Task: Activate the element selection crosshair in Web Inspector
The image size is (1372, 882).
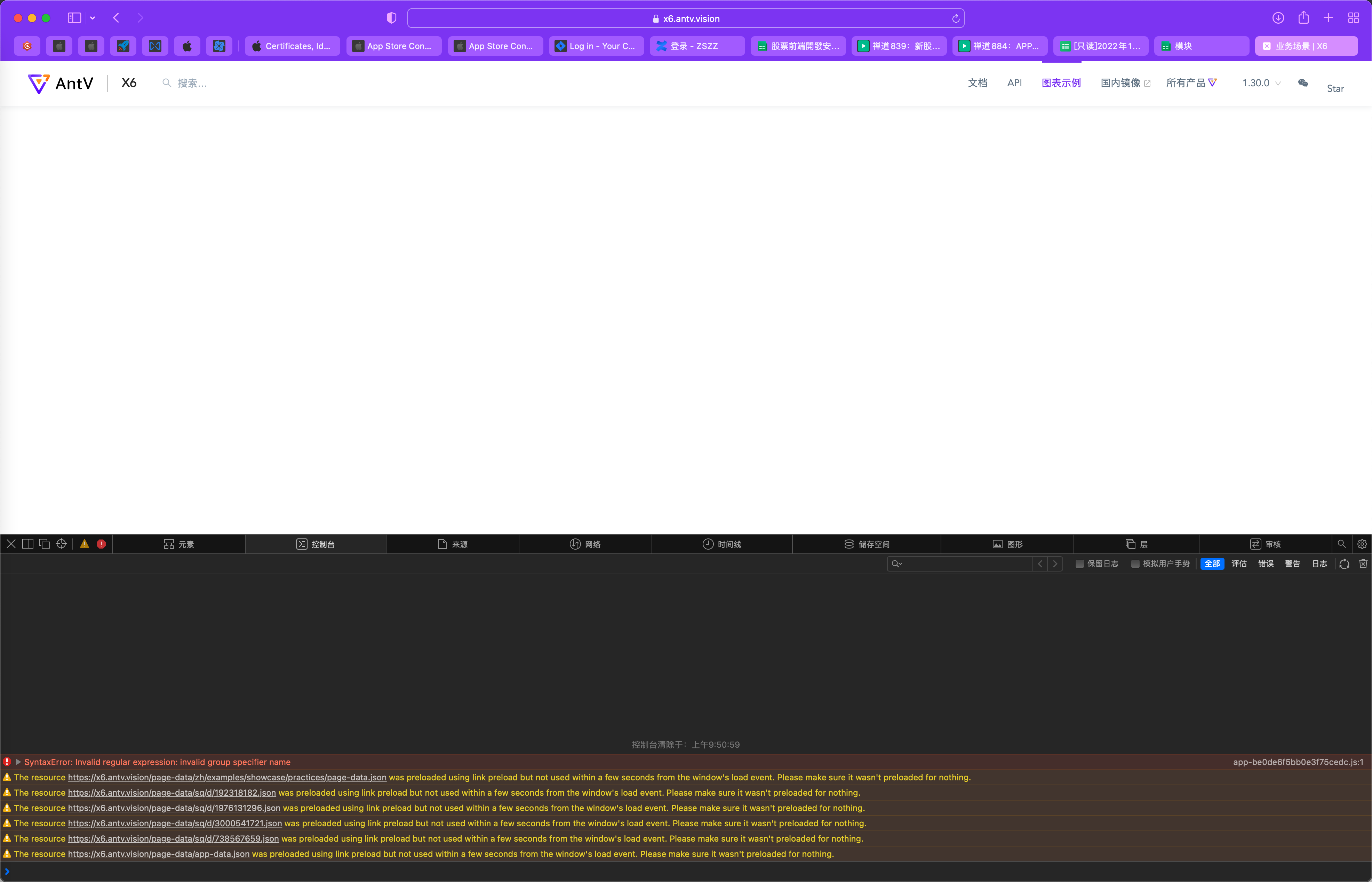Action: click(61, 544)
